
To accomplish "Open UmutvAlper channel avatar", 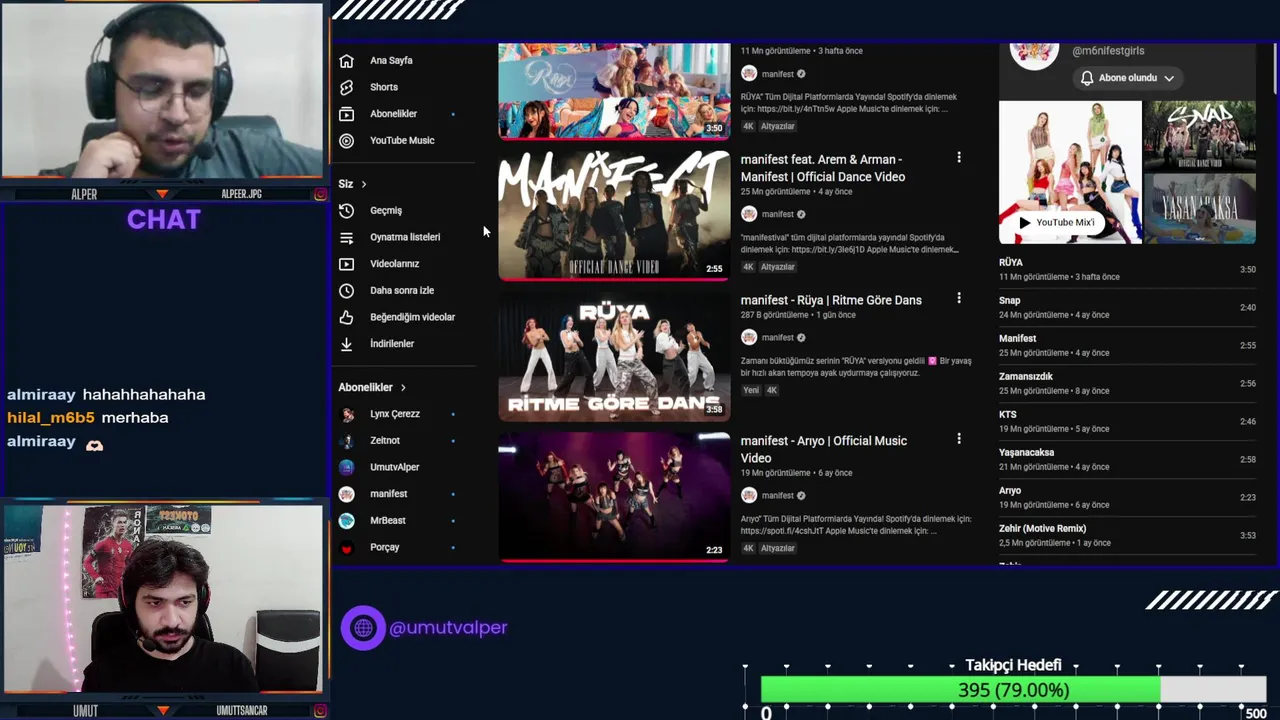I will pos(347,467).
